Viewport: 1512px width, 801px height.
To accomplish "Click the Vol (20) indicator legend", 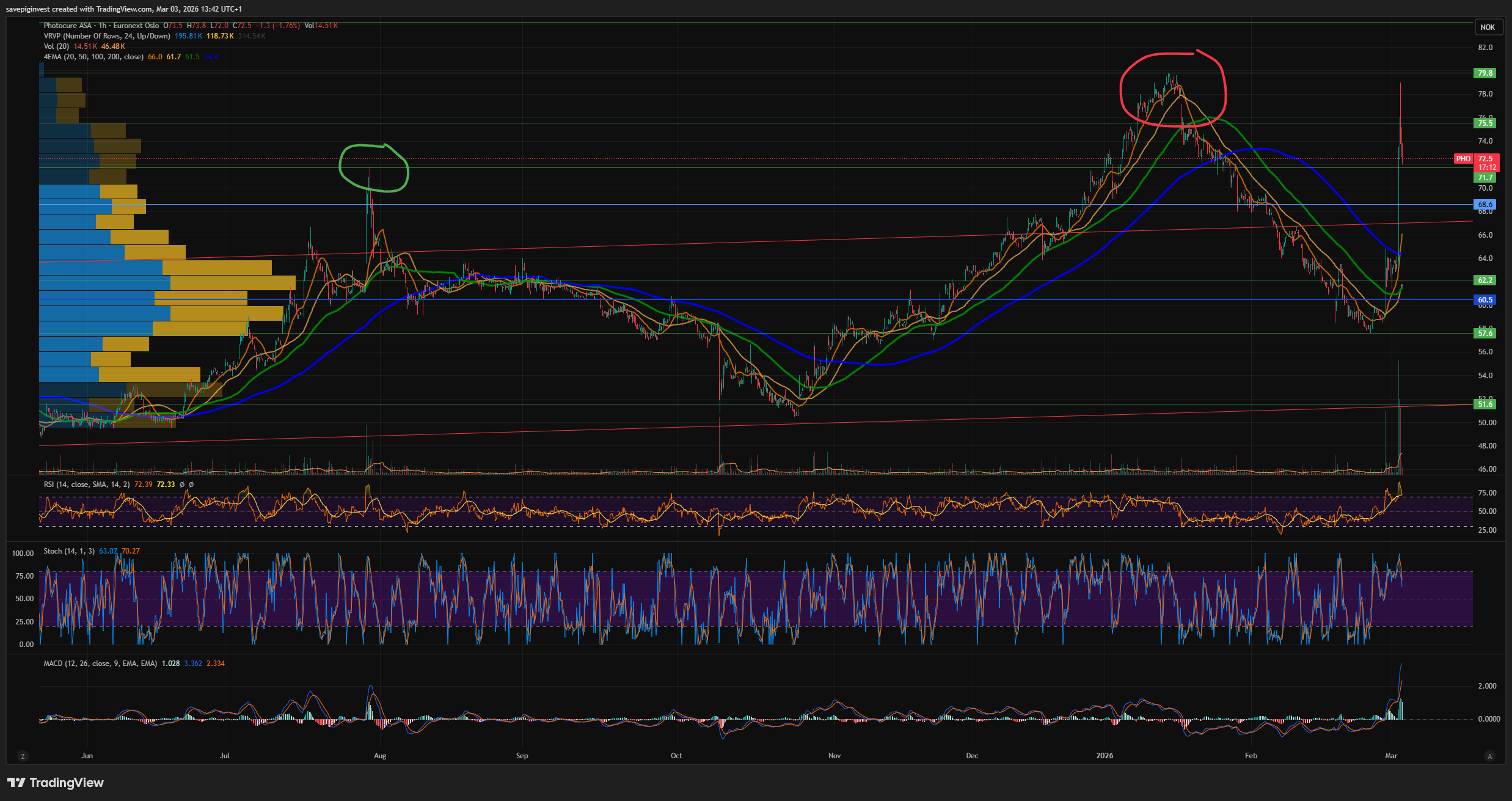I will pyautogui.click(x=56, y=46).
